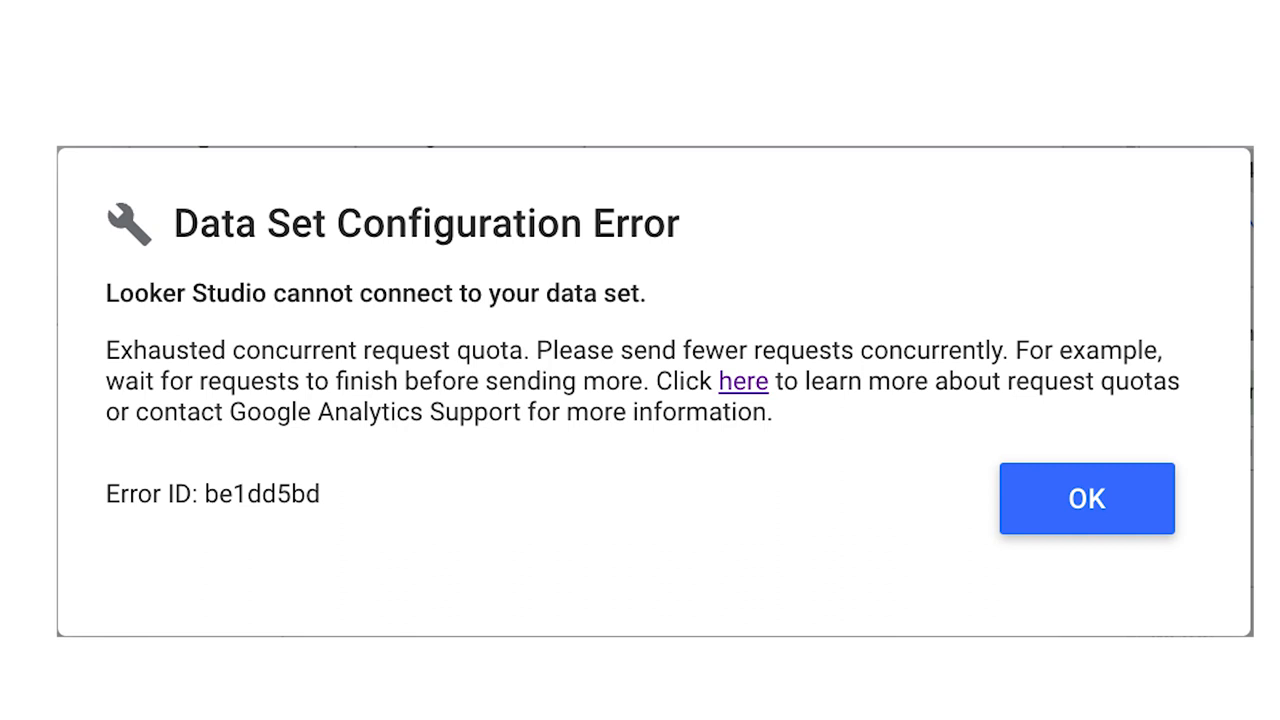Click the error code "be1dd5bd"
The height and width of the screenshot is (720, 1280).
[262, 494]
